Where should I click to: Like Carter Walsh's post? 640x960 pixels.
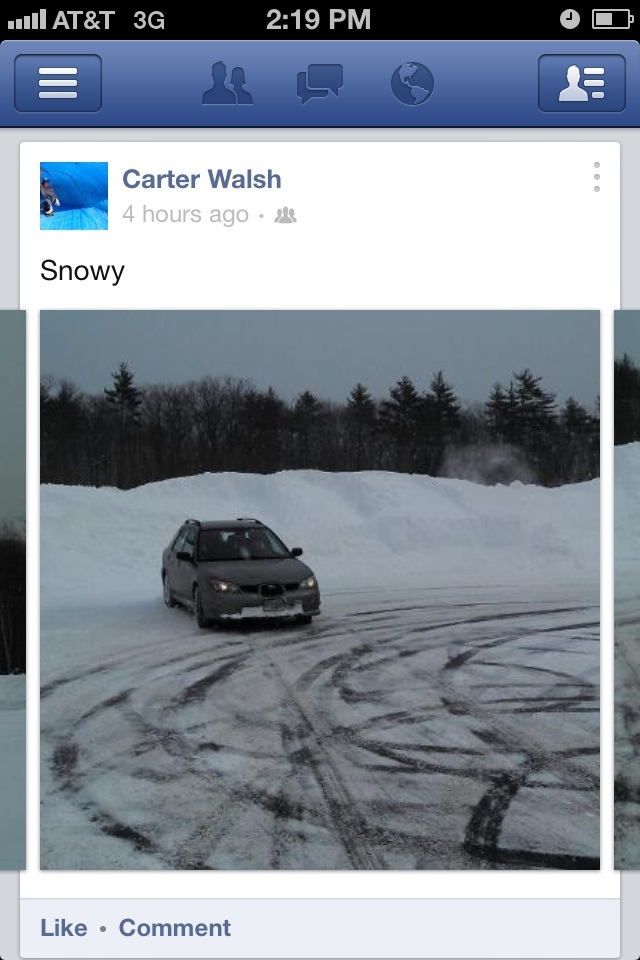(64, 928)
